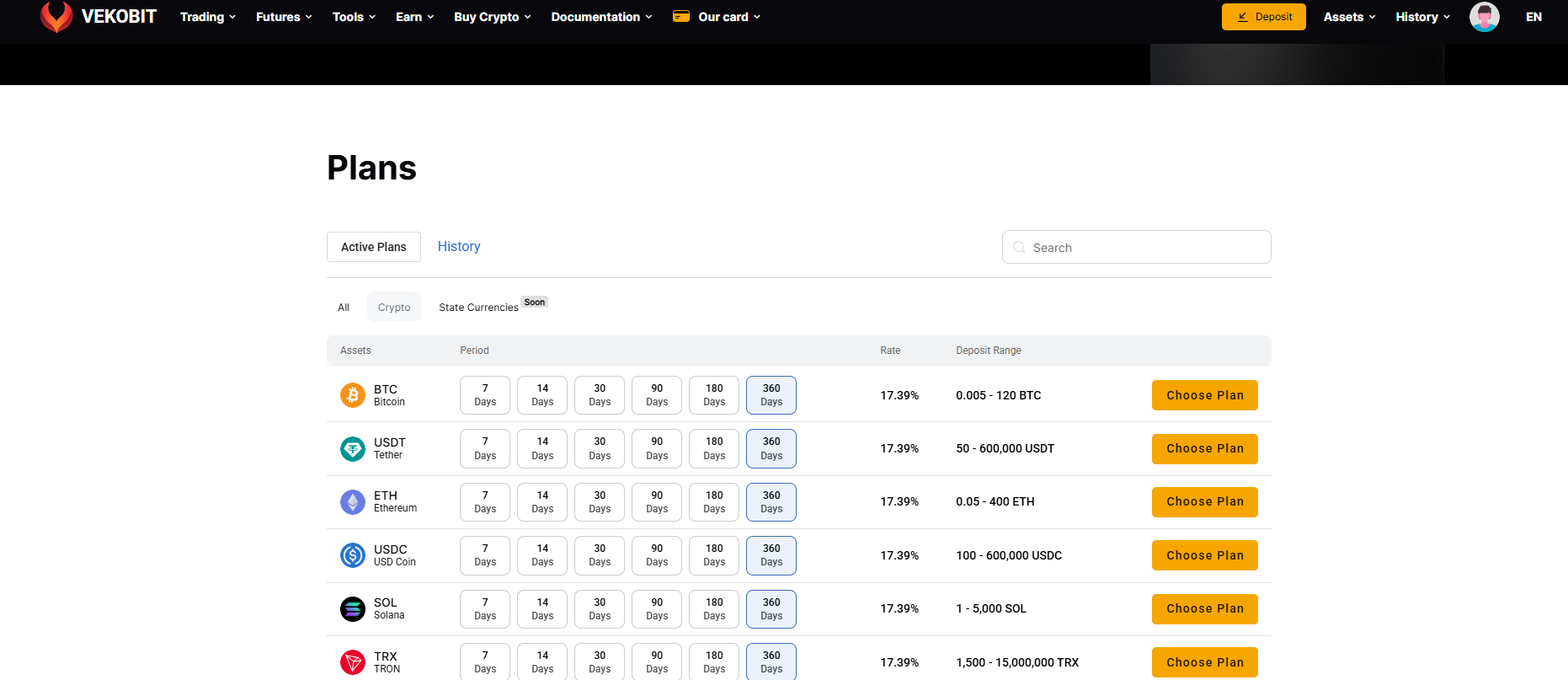Screen dimensions: 1568x680
Task: Select 180 Days period for SOL
Action: pos(714,609)
